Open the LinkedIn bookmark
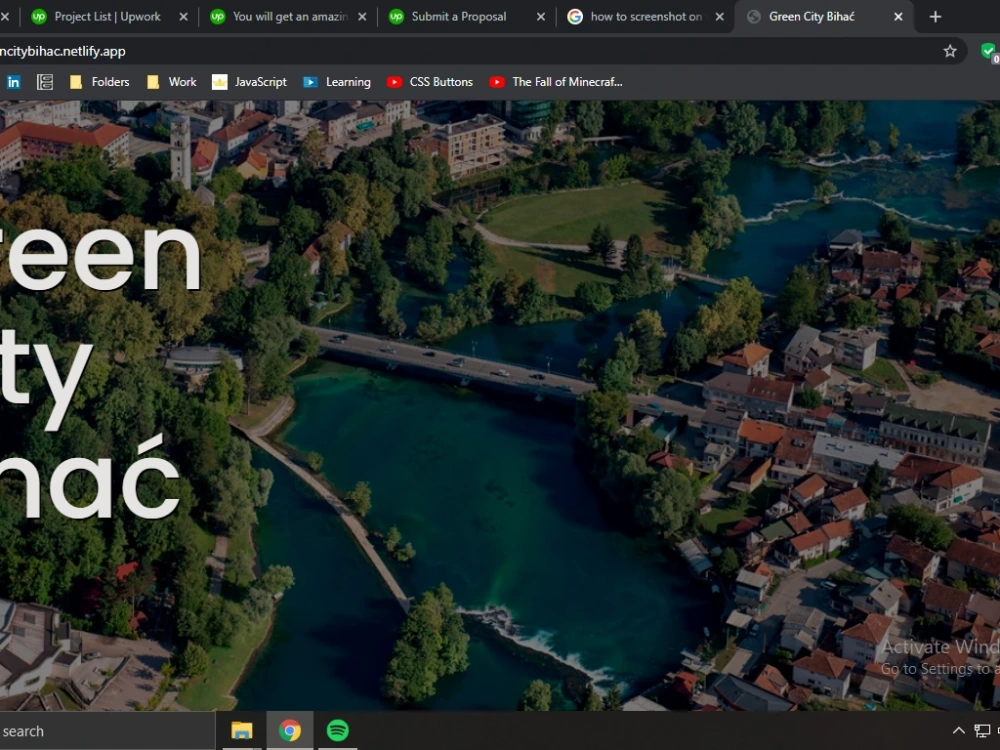Screen dimensions: 1000x750 click(x=13, y=82)
